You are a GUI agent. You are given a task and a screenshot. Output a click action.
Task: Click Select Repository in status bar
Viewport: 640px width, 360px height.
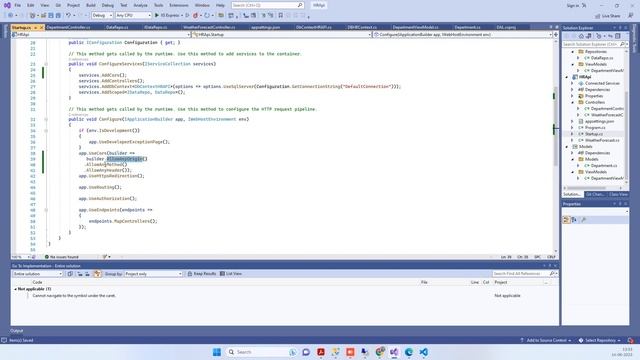[x=600, y=340]
